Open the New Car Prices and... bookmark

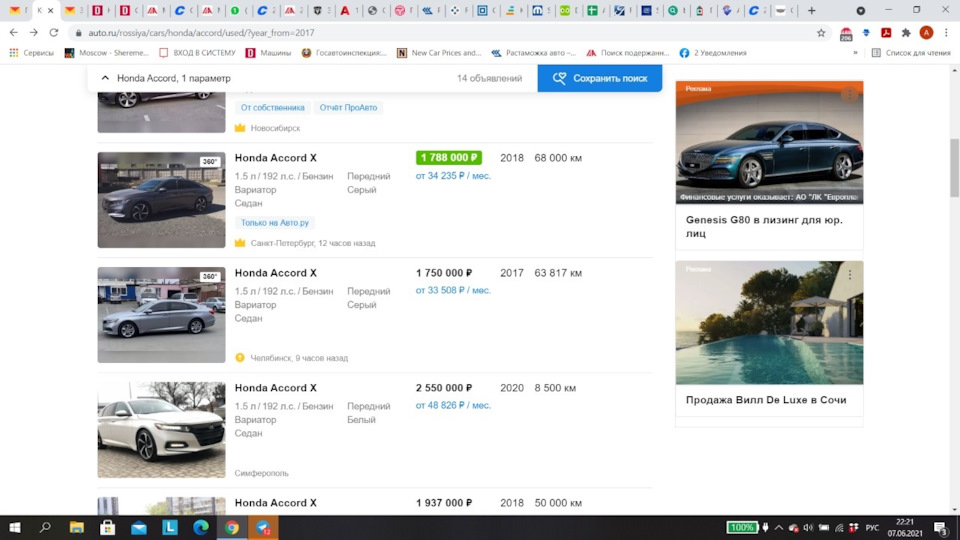[439, 53]
